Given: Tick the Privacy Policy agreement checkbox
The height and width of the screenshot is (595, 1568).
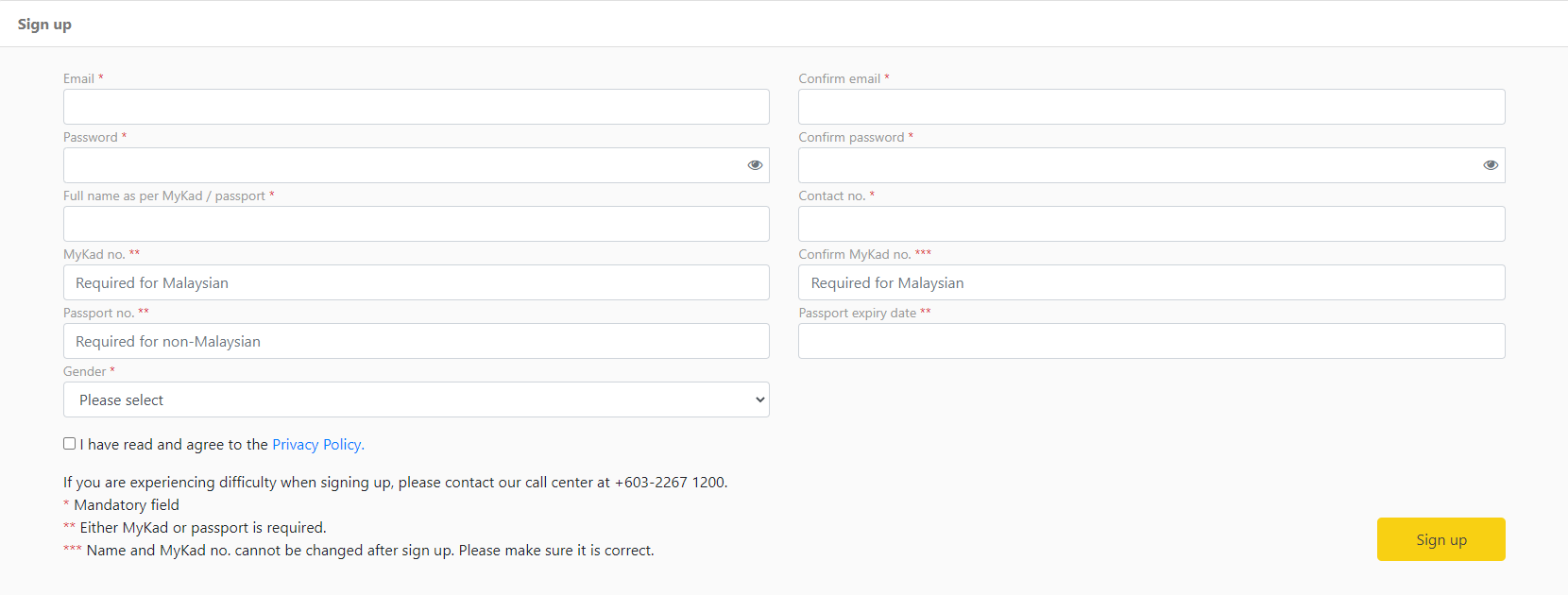Looking at the screenshot, I should click(70, 444).
